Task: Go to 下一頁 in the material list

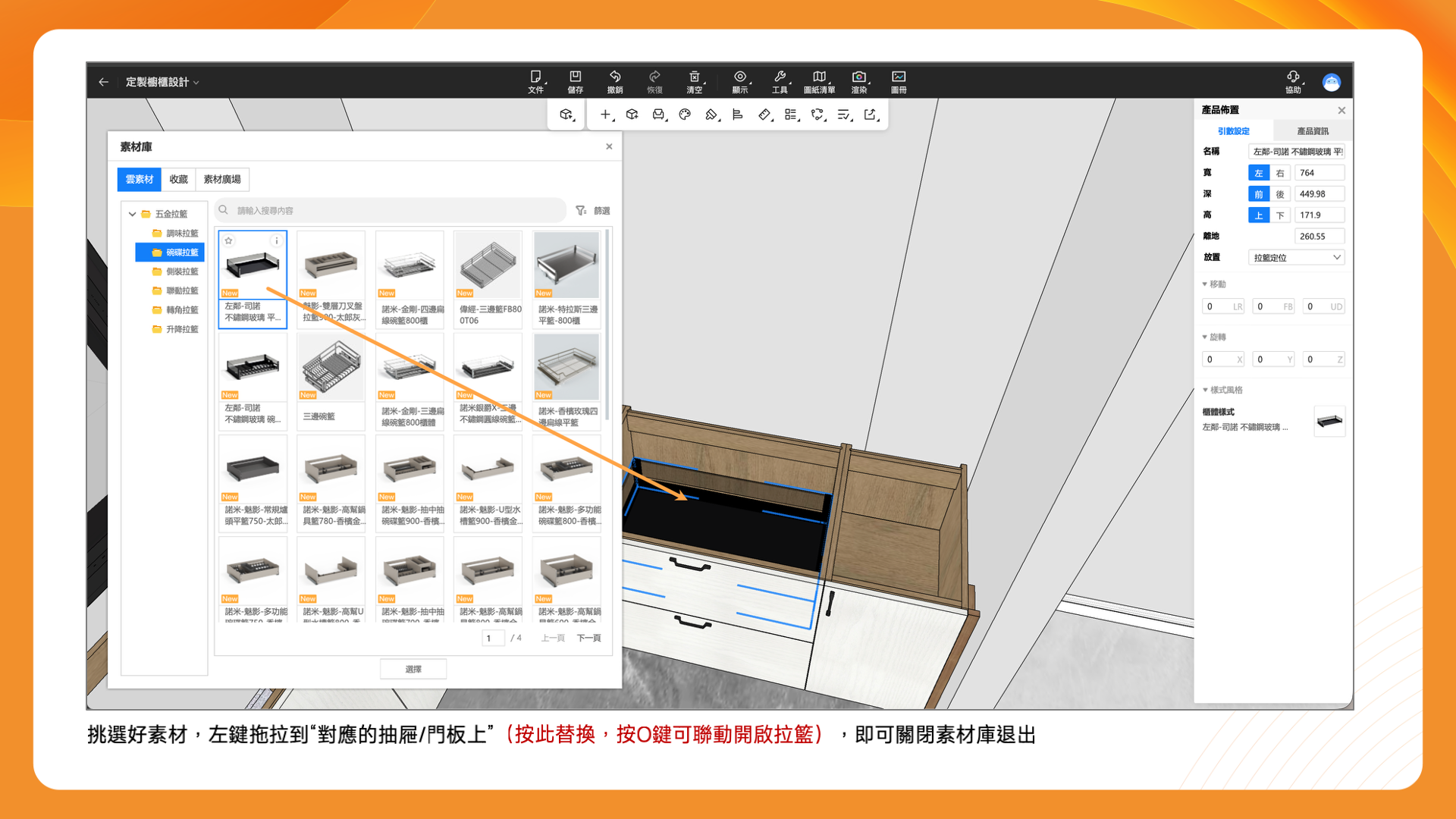Action: (588, 638)
